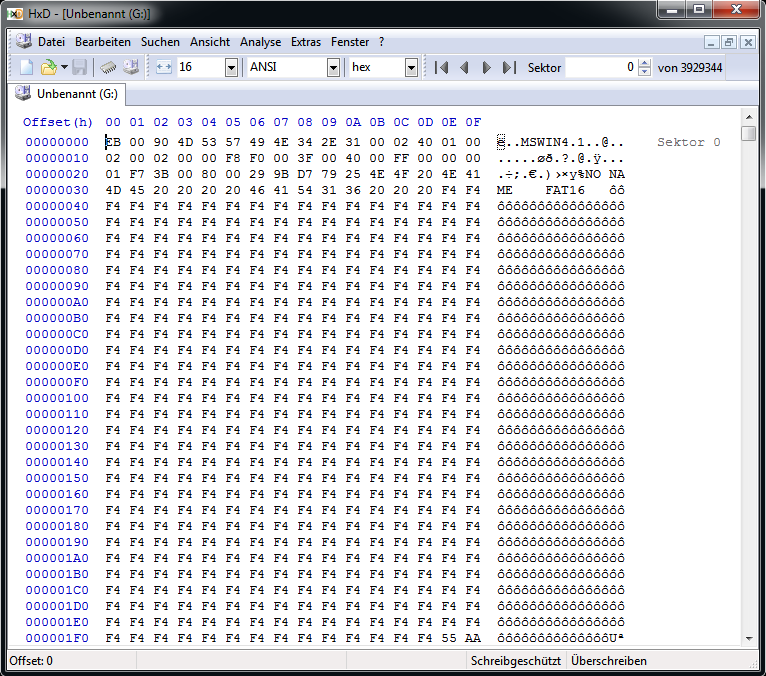Open the Datei menu
The image size is (766, 676).
(51, 42)
